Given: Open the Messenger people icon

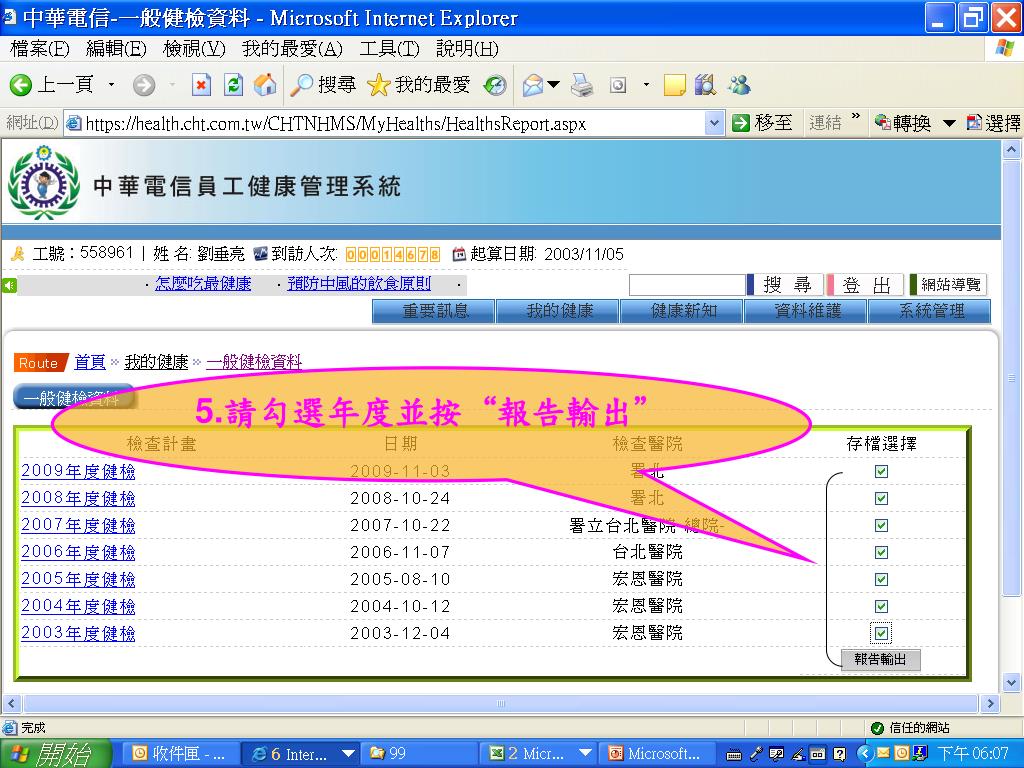Looking at the screenshot, I should point(739,85).
